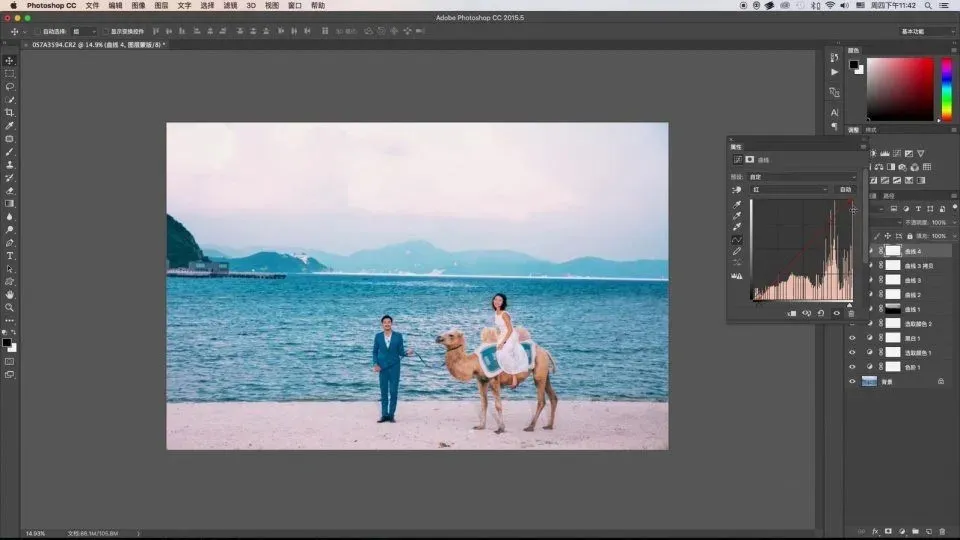The width and height of the screenshot is (960, 540).
Task: Open the 图层 menu in the menu bar
Action: pos(161,5)
